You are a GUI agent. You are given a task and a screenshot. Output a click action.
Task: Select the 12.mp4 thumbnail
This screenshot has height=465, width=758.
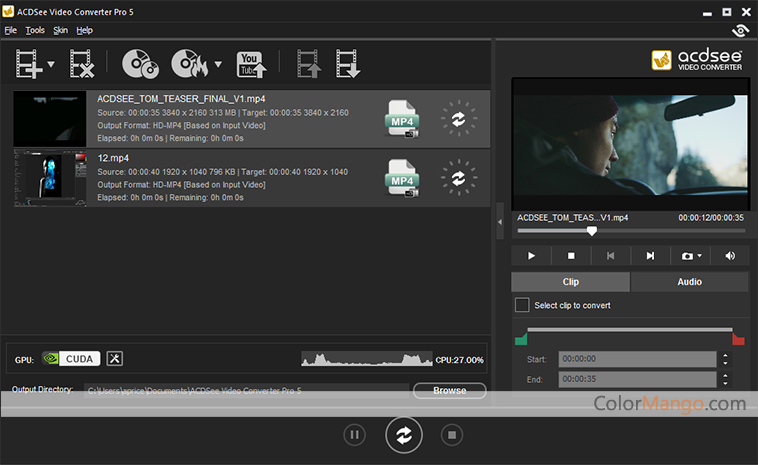coord(50,178)
